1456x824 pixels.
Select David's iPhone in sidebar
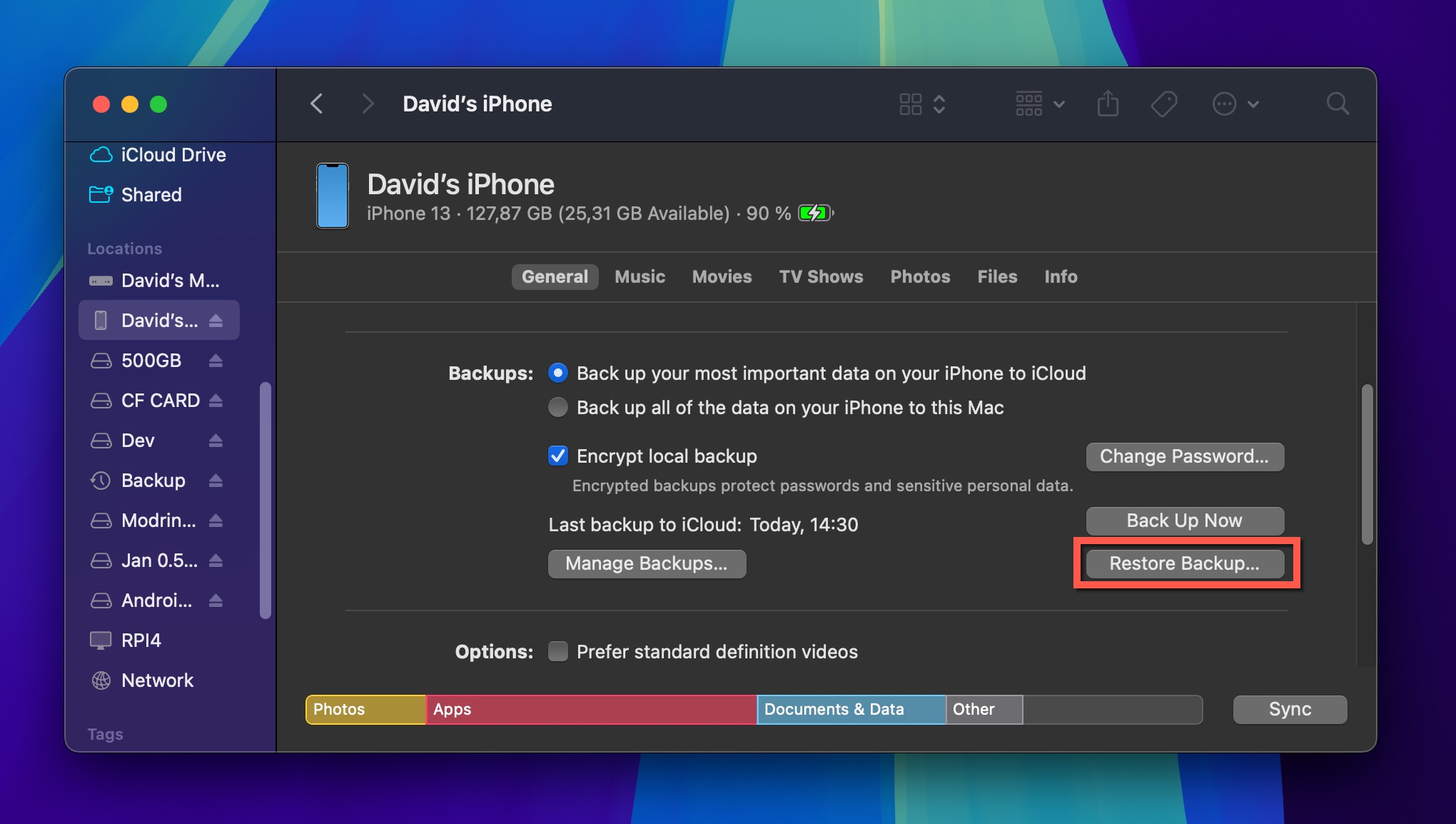158,321
